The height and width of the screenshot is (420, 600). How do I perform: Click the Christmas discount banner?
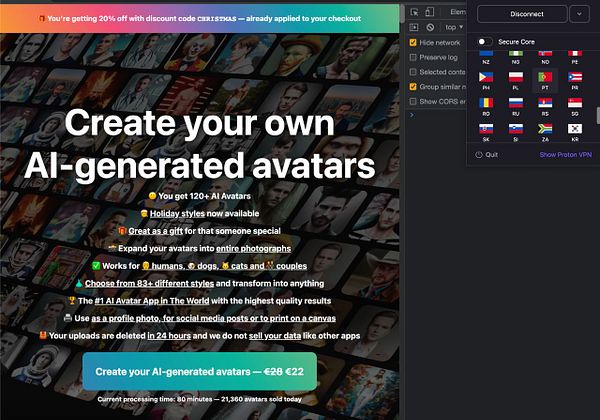tap(199, 18)
